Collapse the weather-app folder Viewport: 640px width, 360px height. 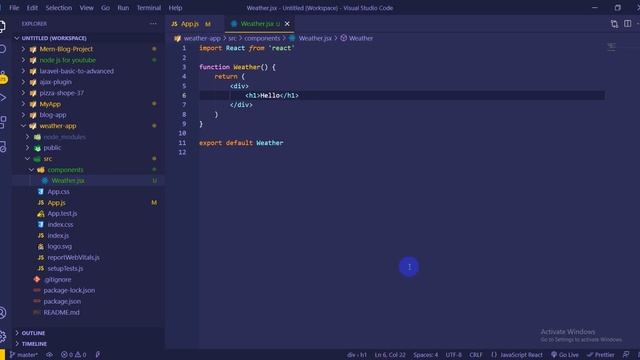[x=58, y=126]
